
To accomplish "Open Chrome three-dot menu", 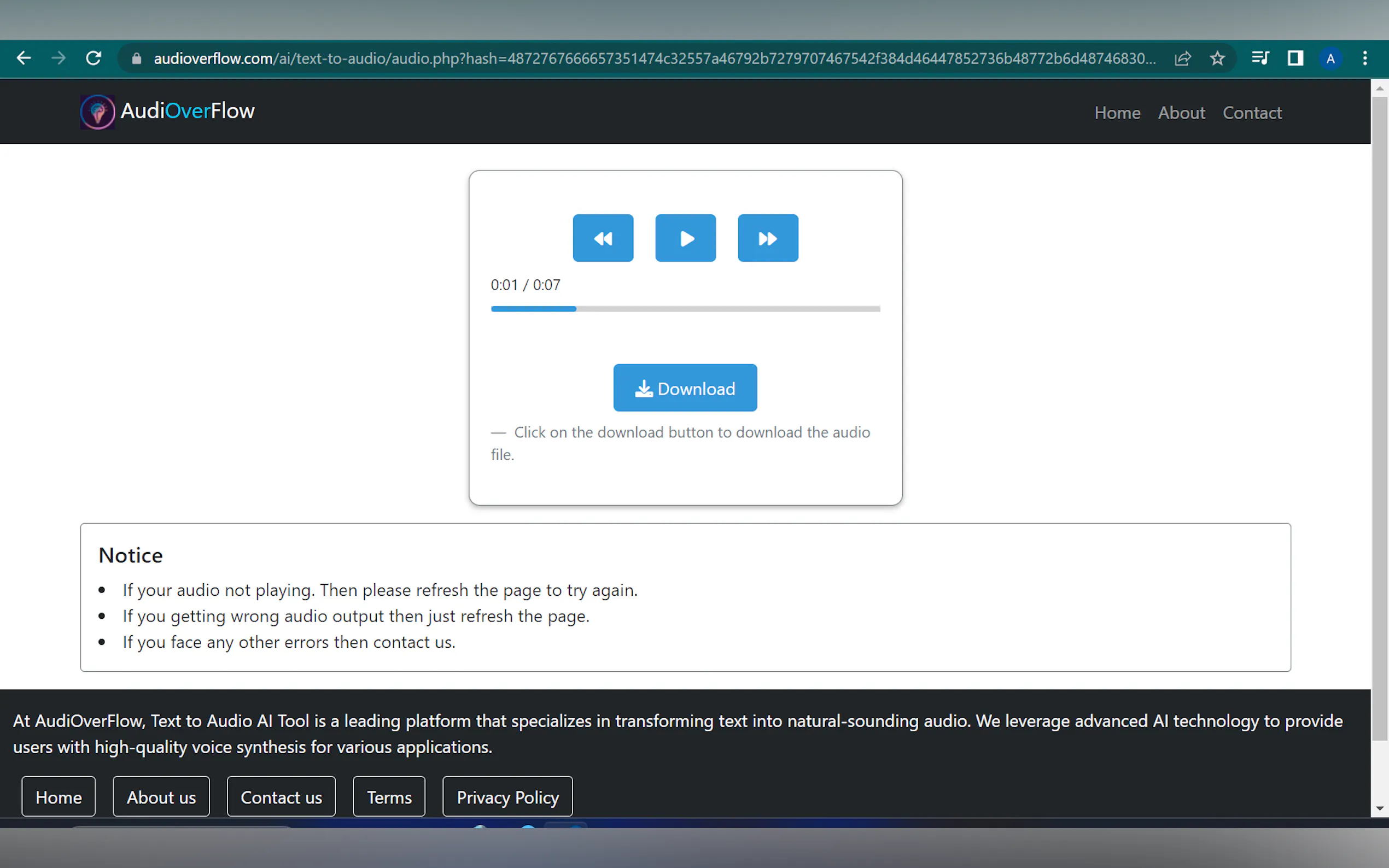I will pos(1365,58).
